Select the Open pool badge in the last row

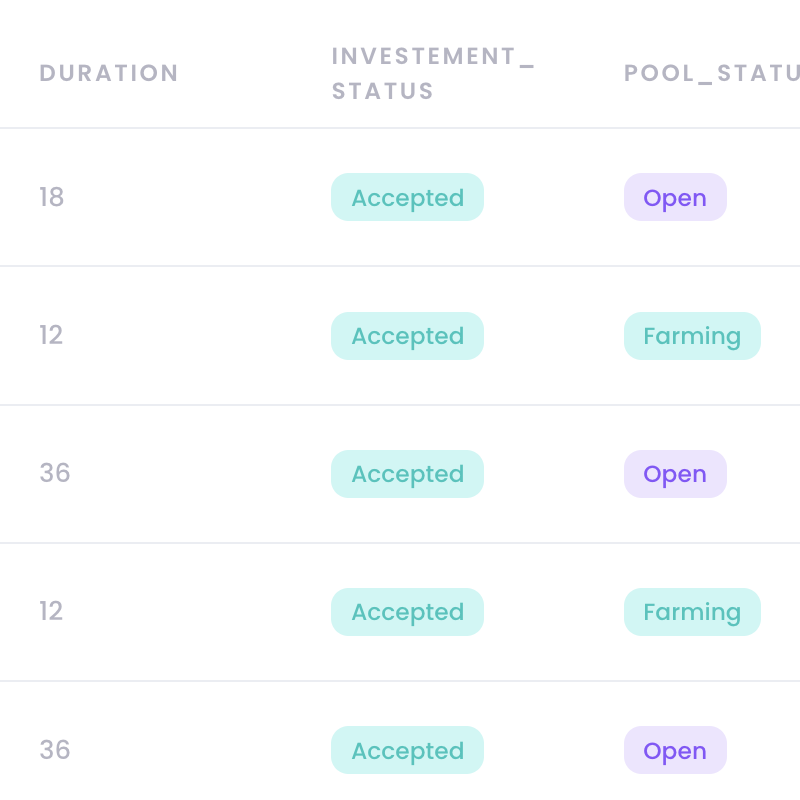pos(675,750)
